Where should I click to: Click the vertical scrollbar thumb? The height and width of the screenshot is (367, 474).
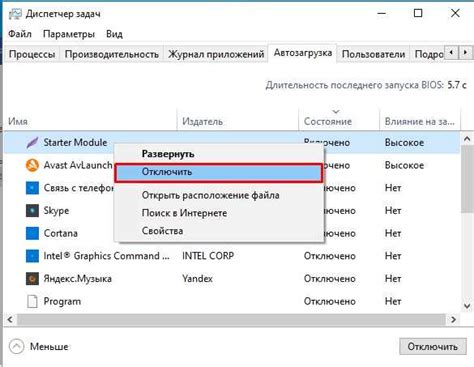tap(467, 180)
